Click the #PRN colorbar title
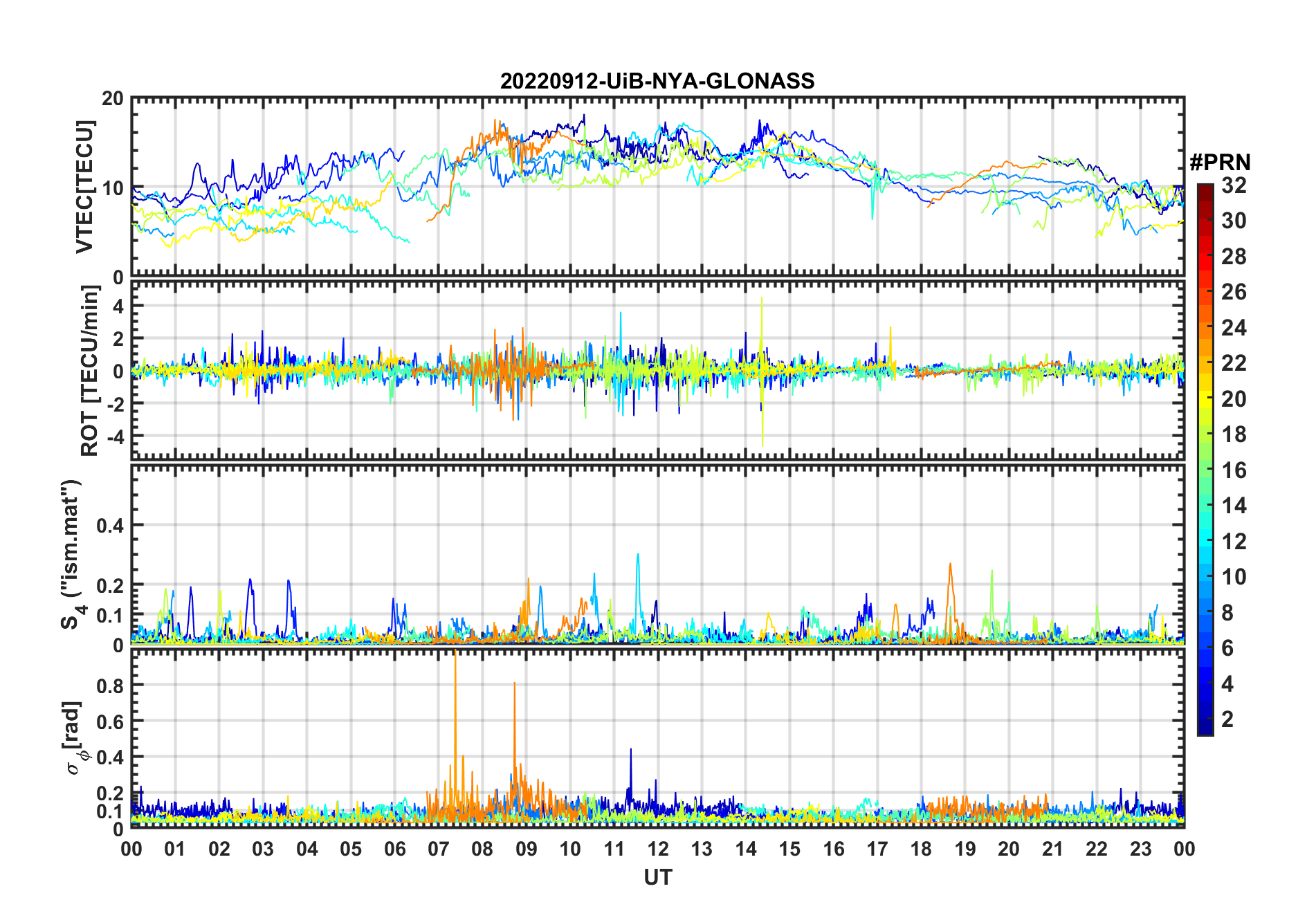Viewport: 1316px width, 920px height. [1220, 163]
